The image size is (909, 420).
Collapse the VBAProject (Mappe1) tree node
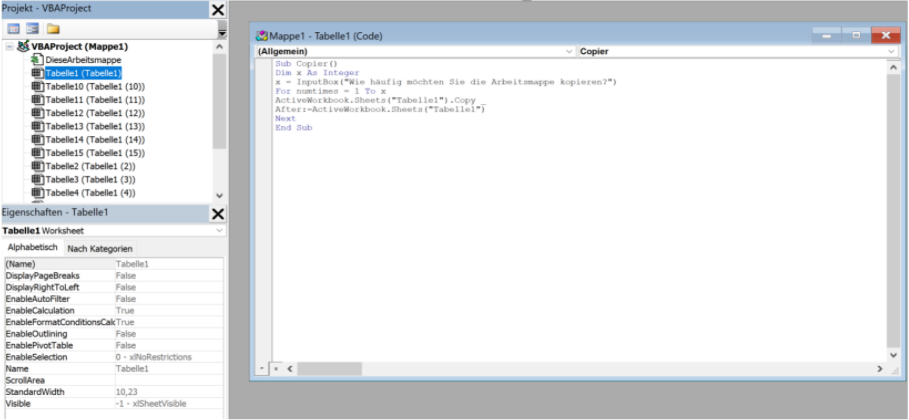point(10,47)
